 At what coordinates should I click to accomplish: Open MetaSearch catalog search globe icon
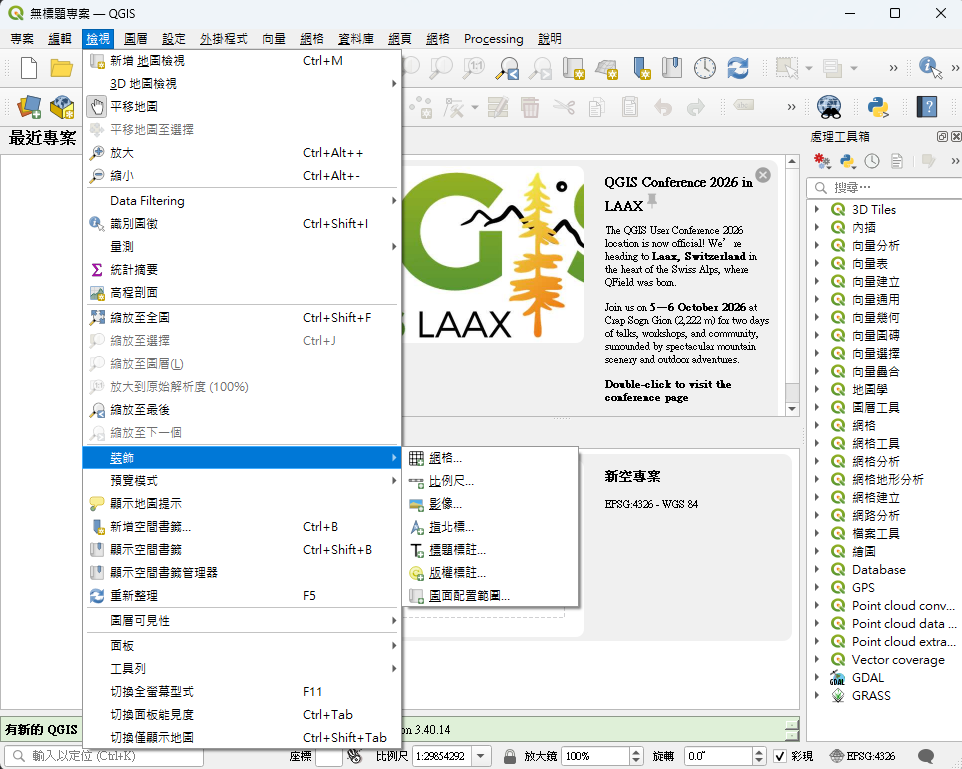pyautogui.click(x=830, y=107)
